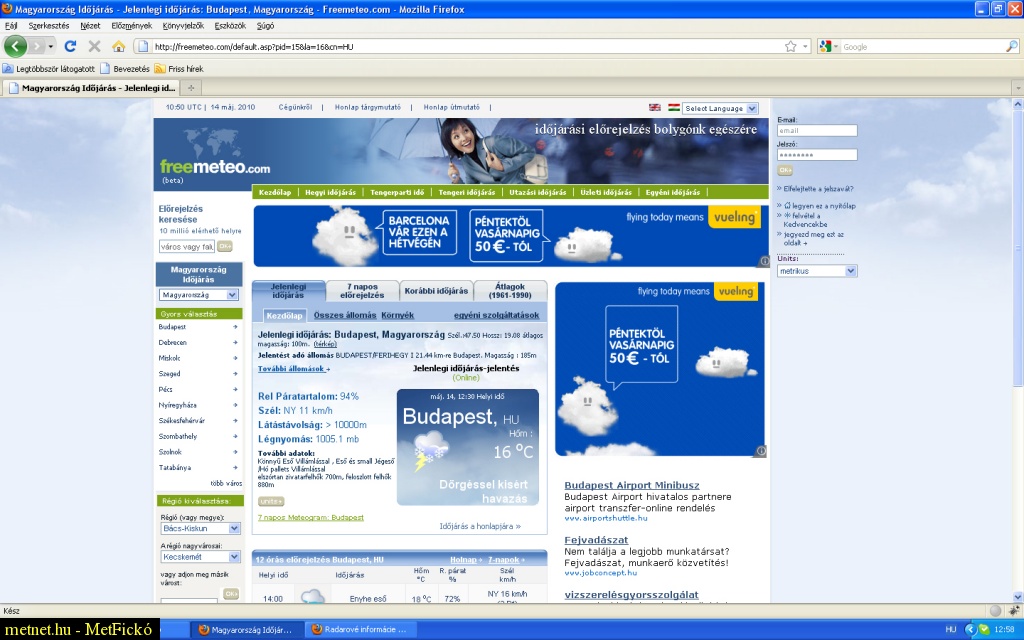Reload the page with the refresh icon

[x=70, y=46]
